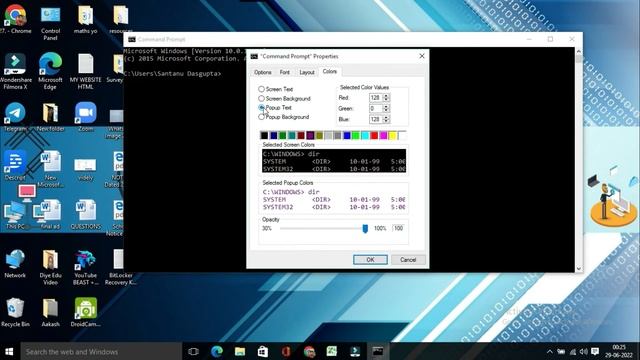Image resolution: width=640 pixels, height=360 pixels.
Task: Select the Popup Text radio button
Action: 261,108
